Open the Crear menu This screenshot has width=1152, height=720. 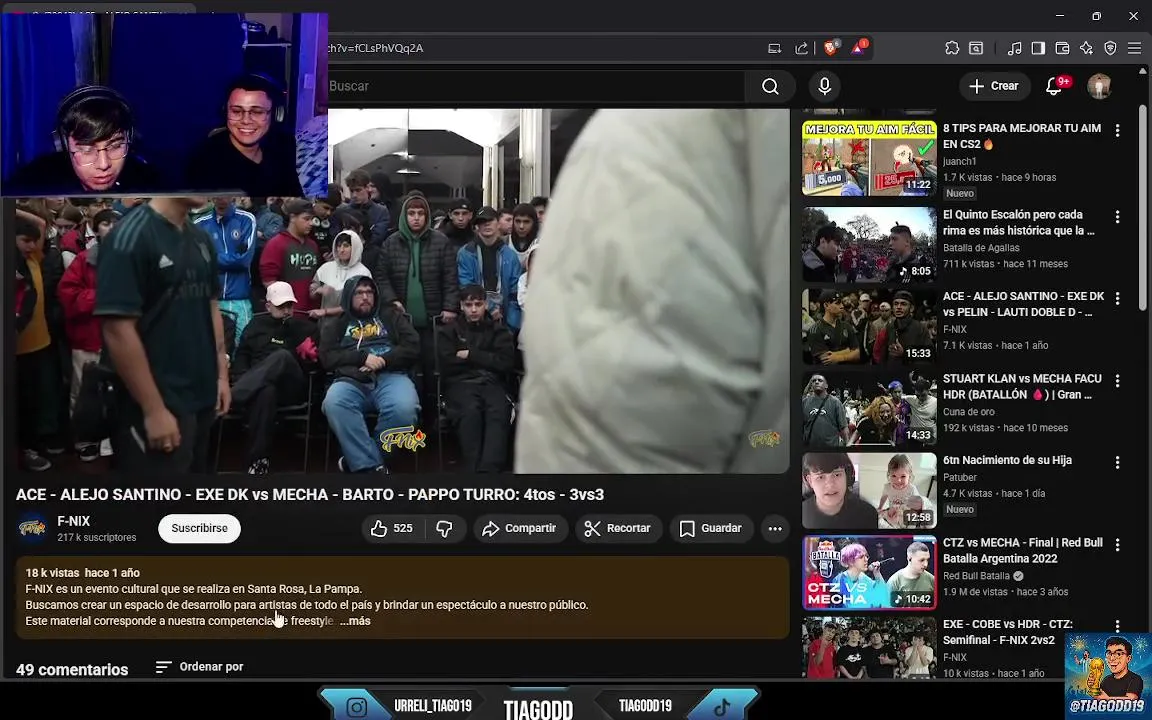(x=994, y=86)
